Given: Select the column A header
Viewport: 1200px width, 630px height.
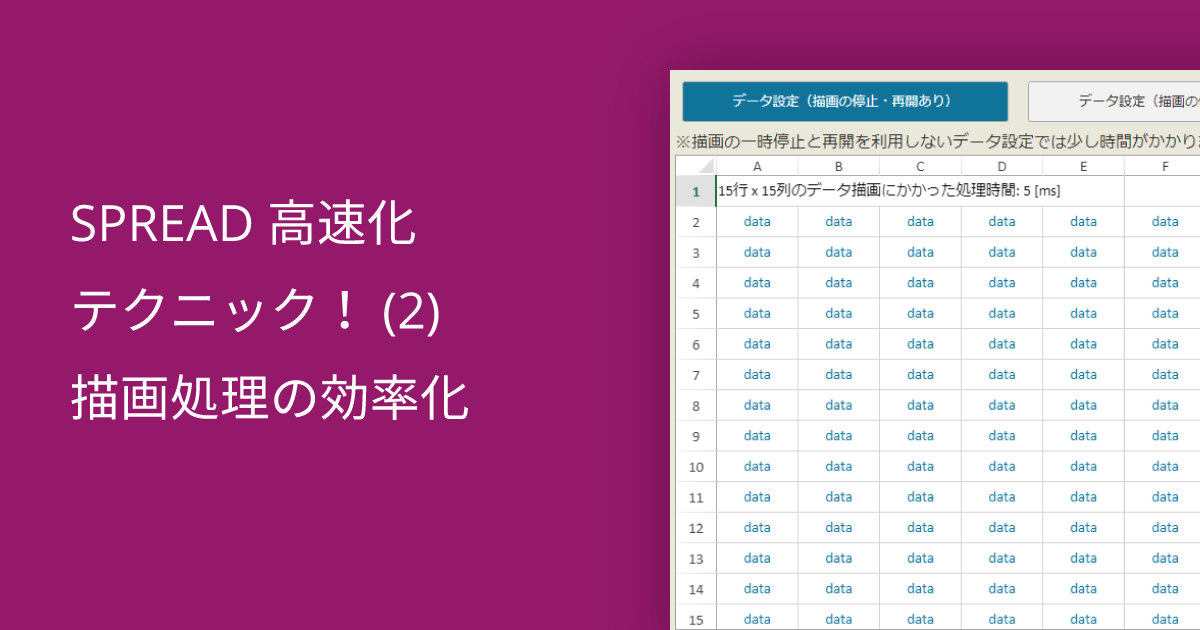Looking at the screenshot, I should tap(757, 166).
